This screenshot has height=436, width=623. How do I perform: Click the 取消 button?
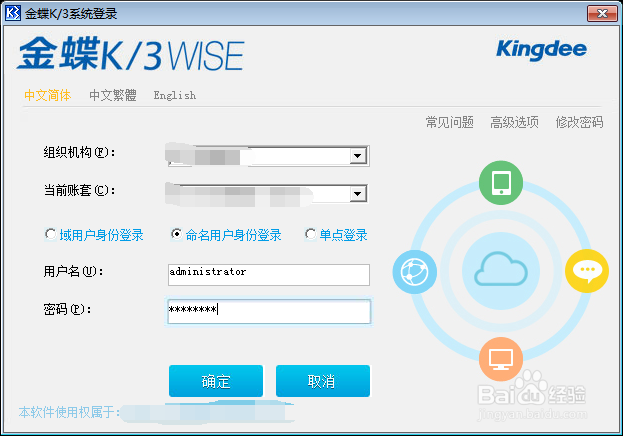323,381
